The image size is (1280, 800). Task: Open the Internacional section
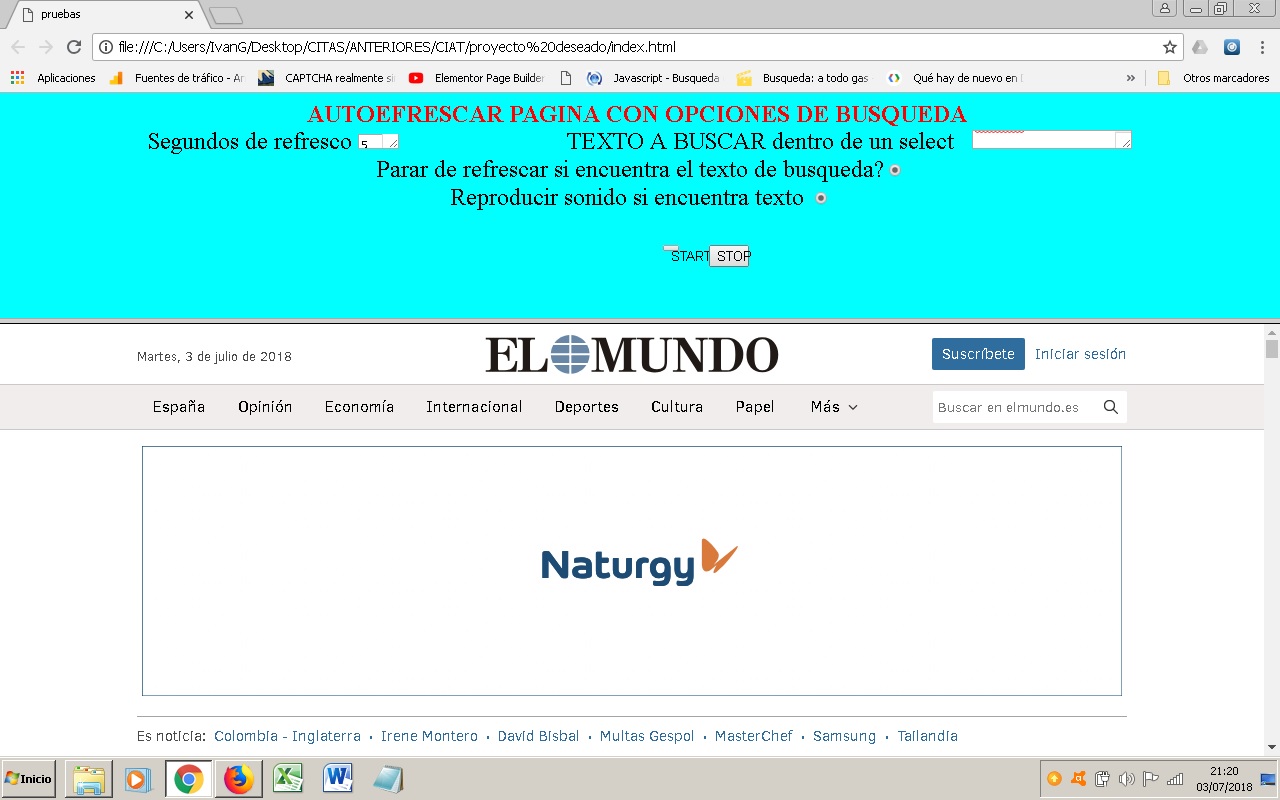(x=474, y=407)
